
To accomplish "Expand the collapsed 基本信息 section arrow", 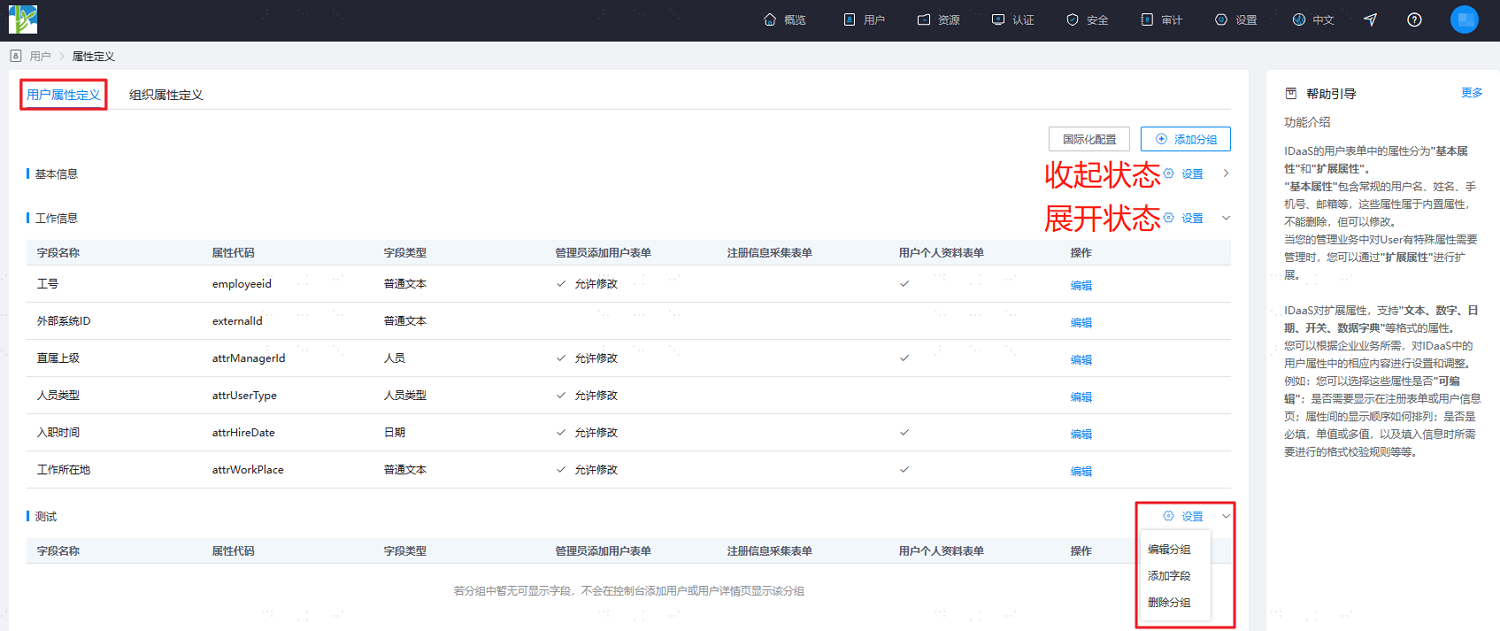I will click(1226, 174).
